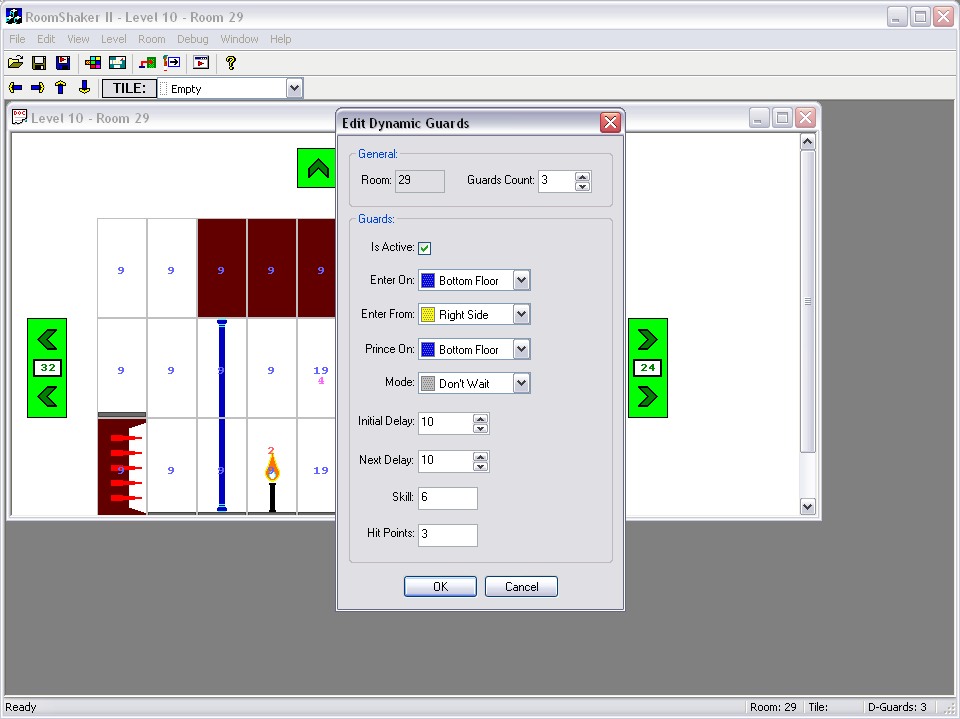Confirm dialog with OK button
This screenshot has width=960, height=719.
coord(440,587)
